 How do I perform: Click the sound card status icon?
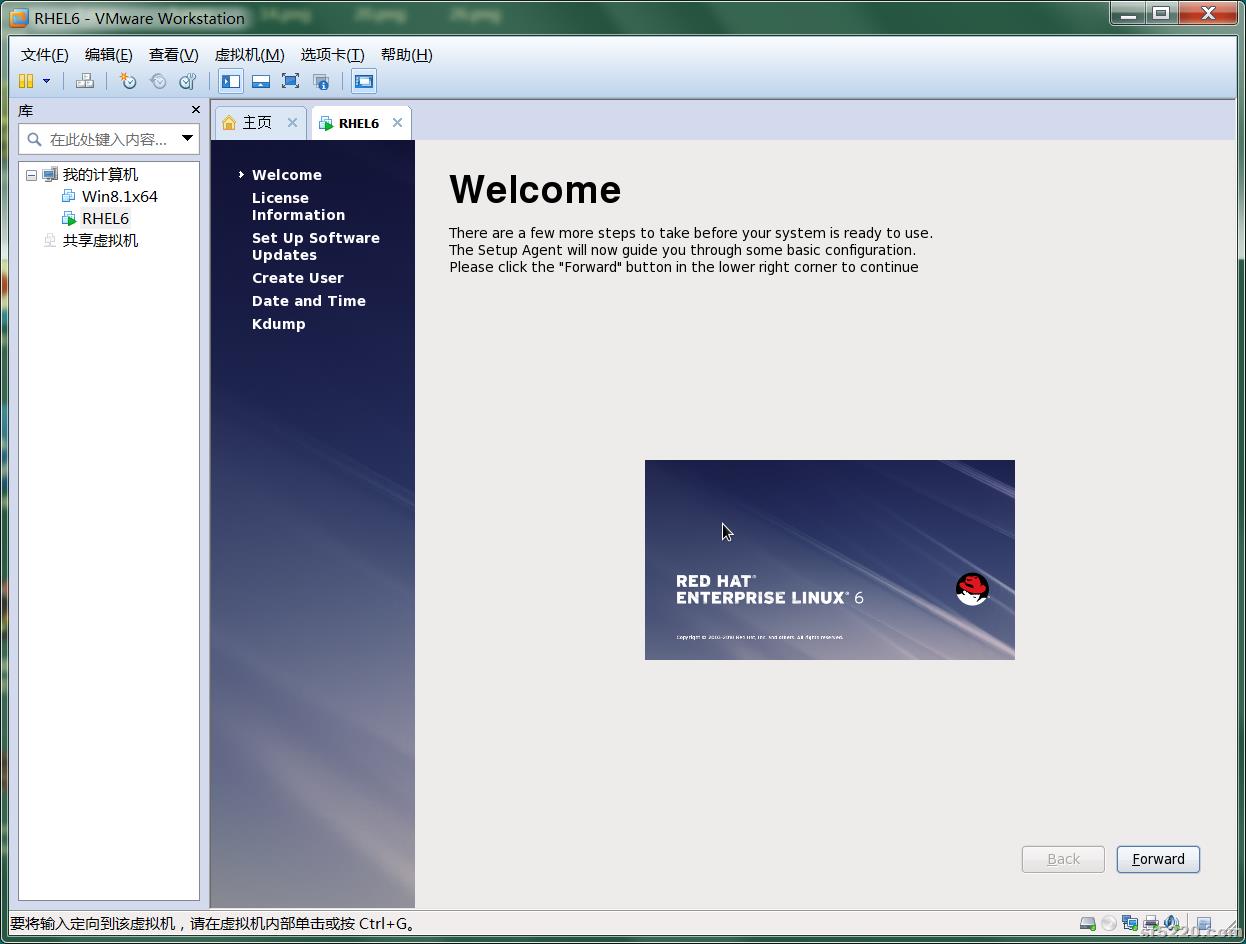click(x=1171, y=923)
